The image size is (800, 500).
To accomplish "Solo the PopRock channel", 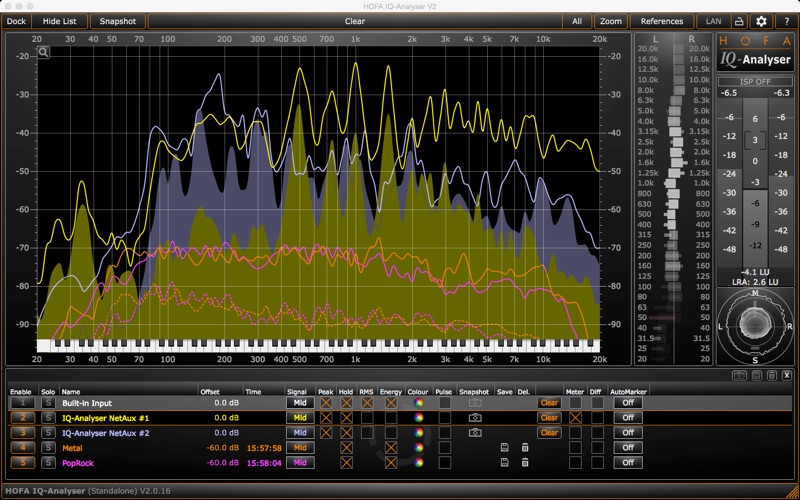I will pos(48,463).
